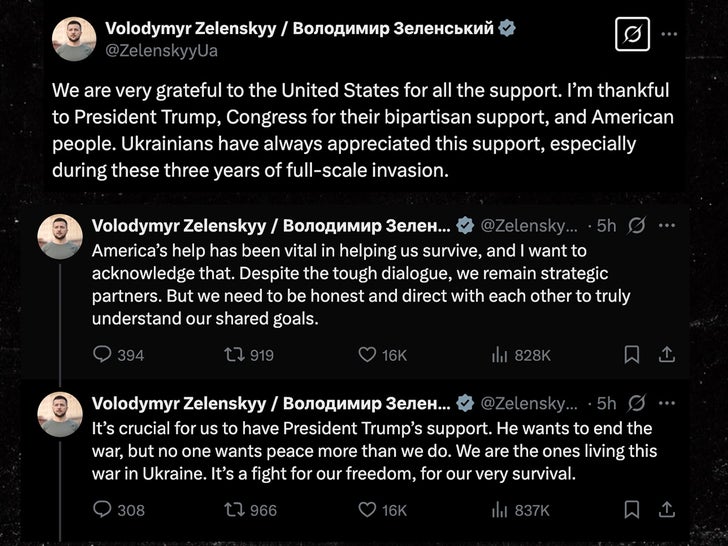Open the three-dot menu on the main post

[671, 35]
